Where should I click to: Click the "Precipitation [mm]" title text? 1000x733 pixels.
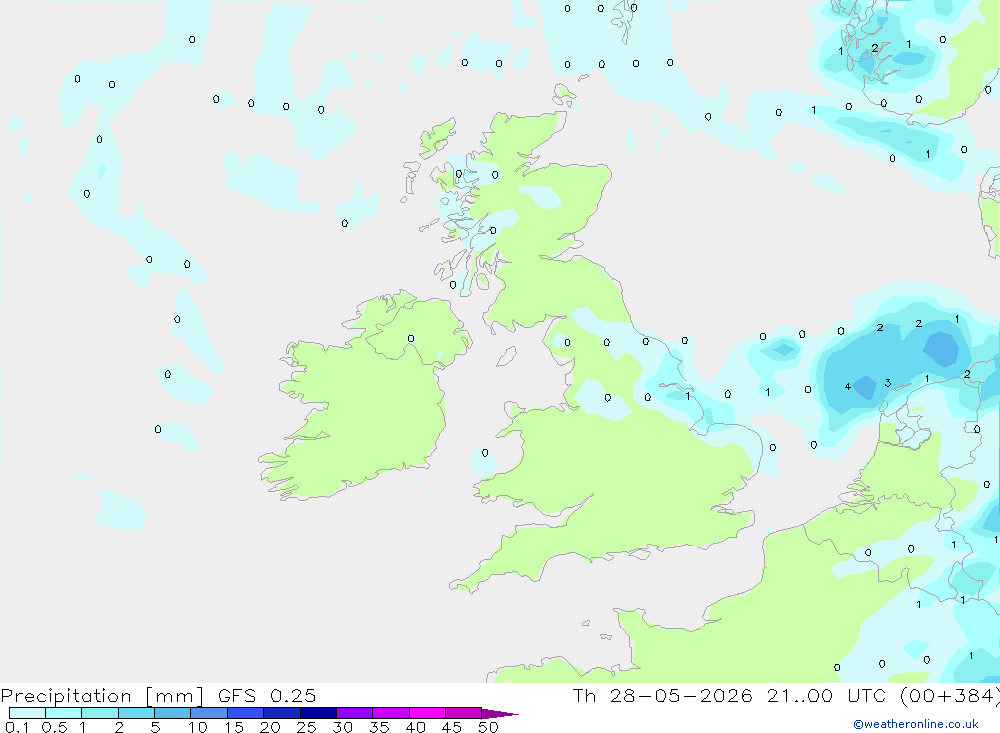pos(102,696)
